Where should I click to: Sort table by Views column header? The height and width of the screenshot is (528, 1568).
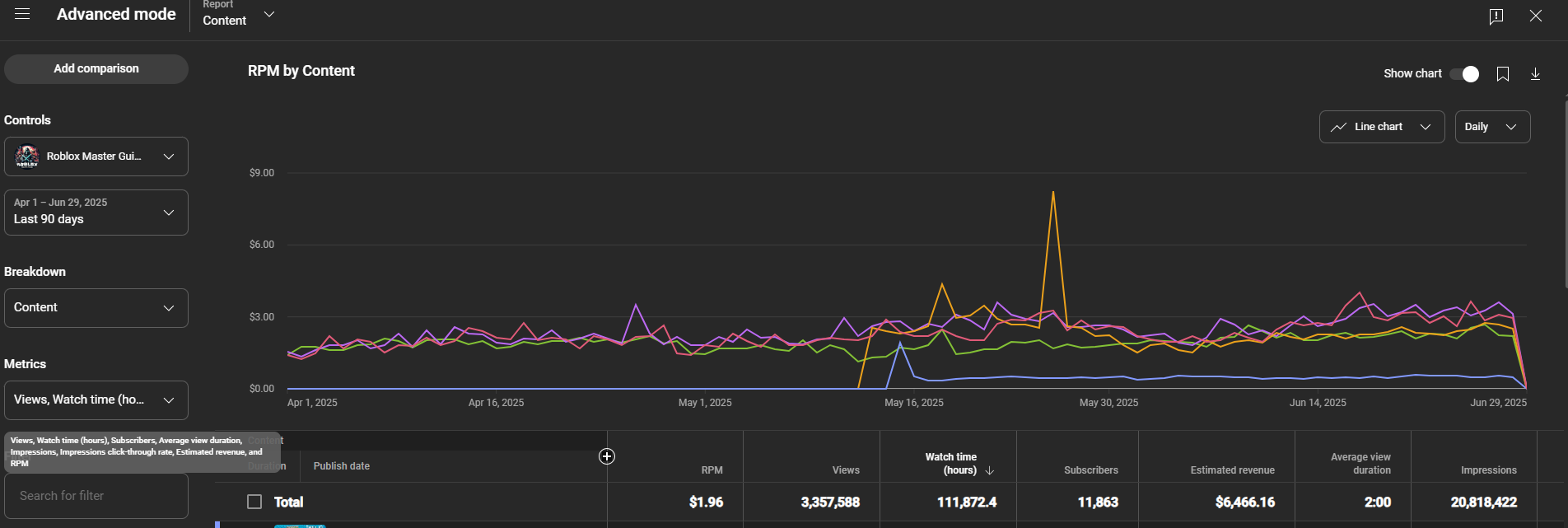pos(846,470)
